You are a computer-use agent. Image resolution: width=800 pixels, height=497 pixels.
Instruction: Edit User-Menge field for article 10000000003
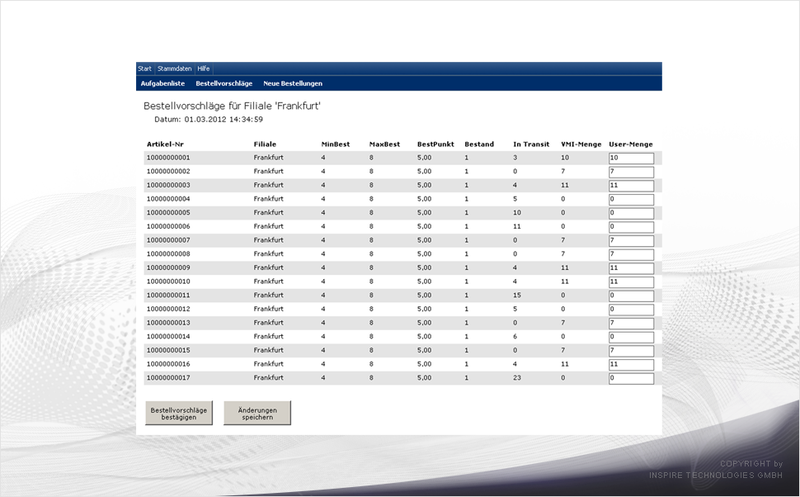pyautogui.click(x=631, y=186)
